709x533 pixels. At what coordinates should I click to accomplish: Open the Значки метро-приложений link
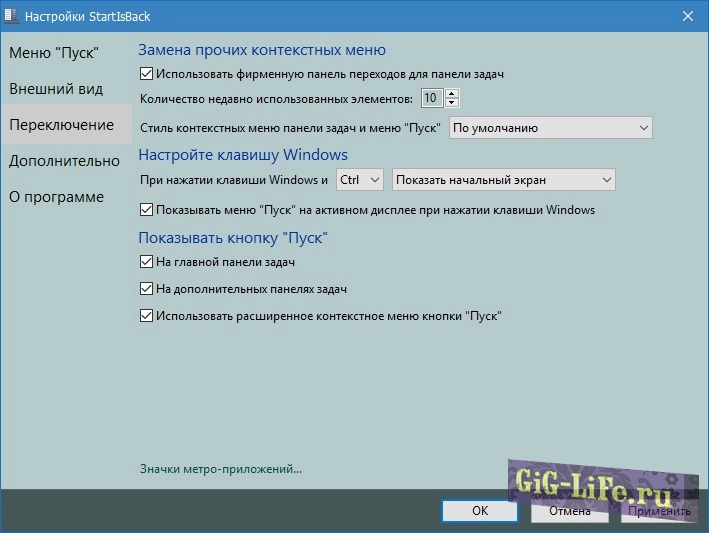pyautogui.click(x=221, y=468)
